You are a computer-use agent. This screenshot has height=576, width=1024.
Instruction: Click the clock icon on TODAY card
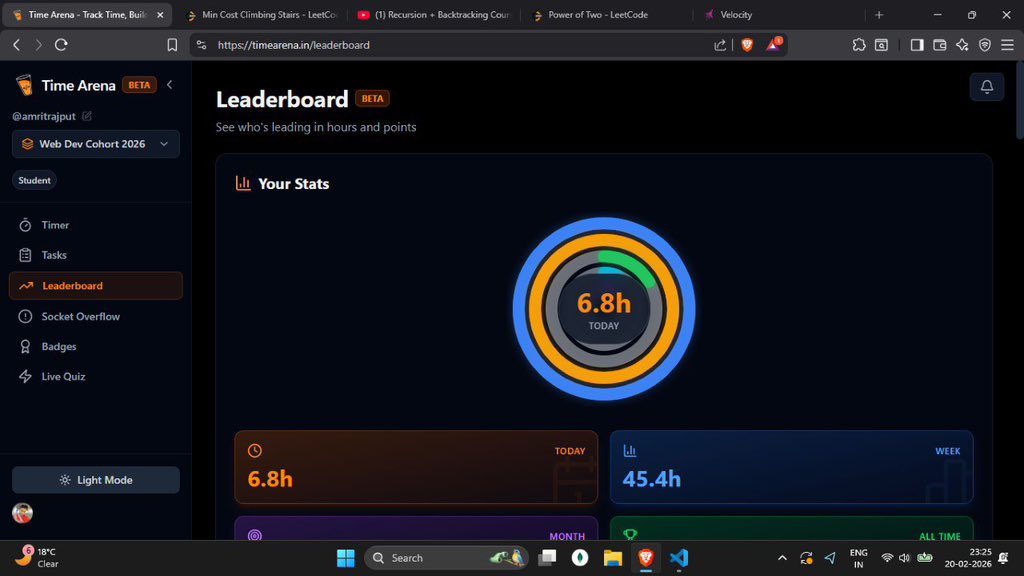tap(255, 451)
